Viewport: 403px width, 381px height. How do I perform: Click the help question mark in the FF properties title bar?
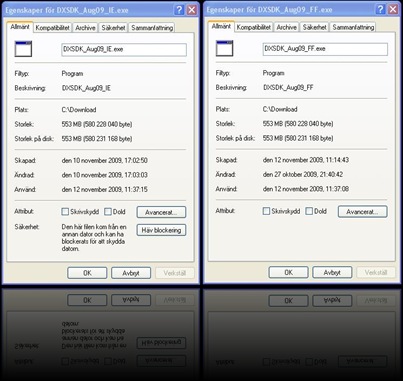(380, 9)
